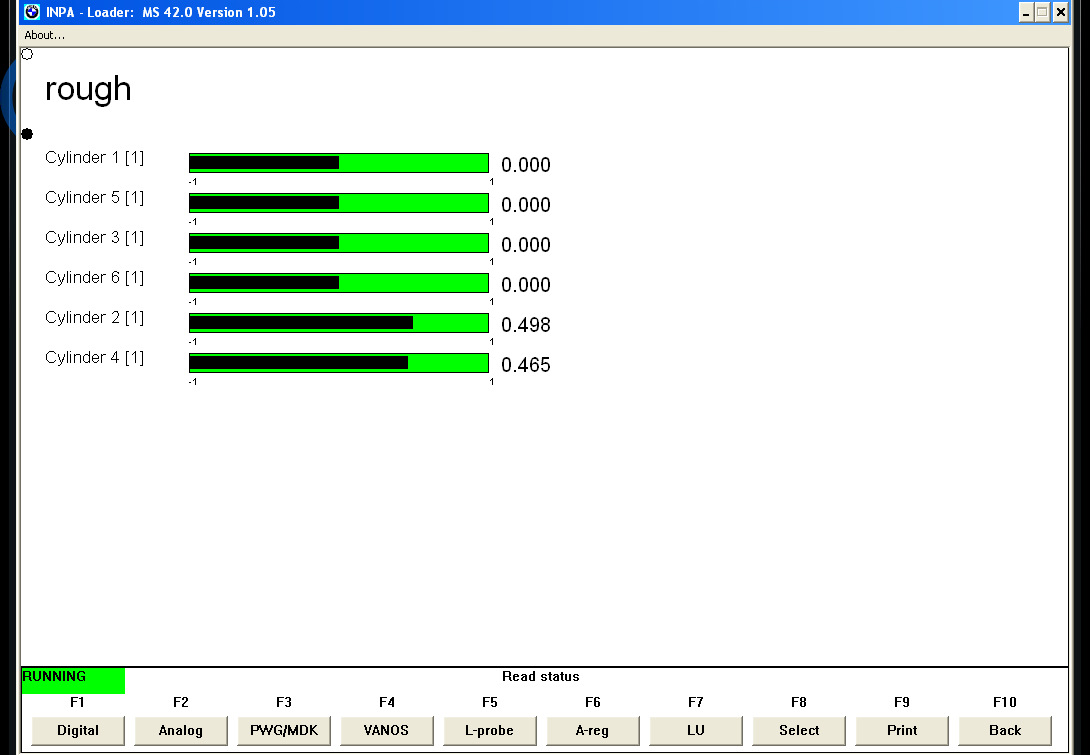Screen dimensions: 1090x755
Task: Click the hollow circle marker above 'rough'
Action: pyautogui.click(x=27, y=54)
